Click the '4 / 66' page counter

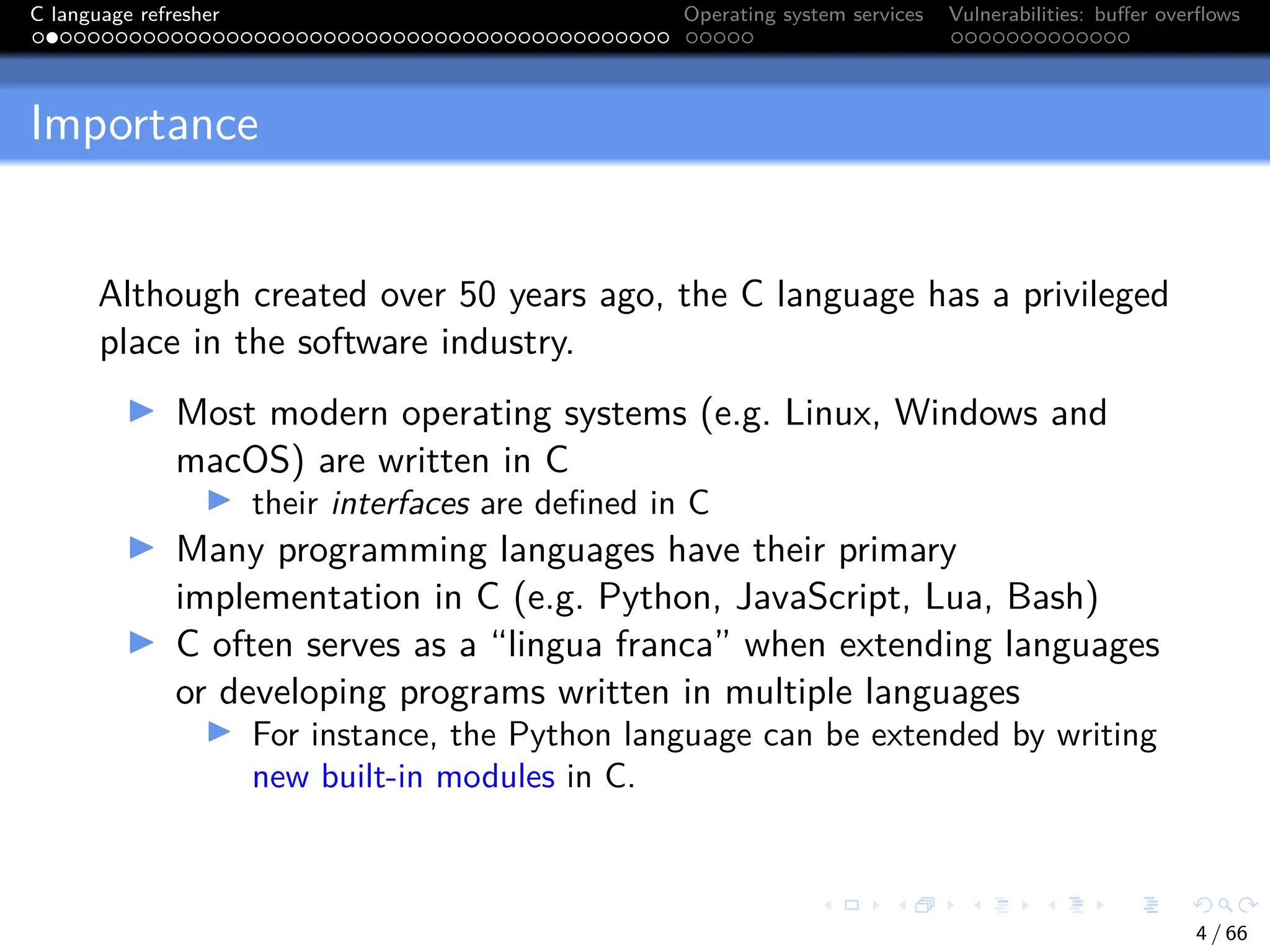tap(1222, 933)
